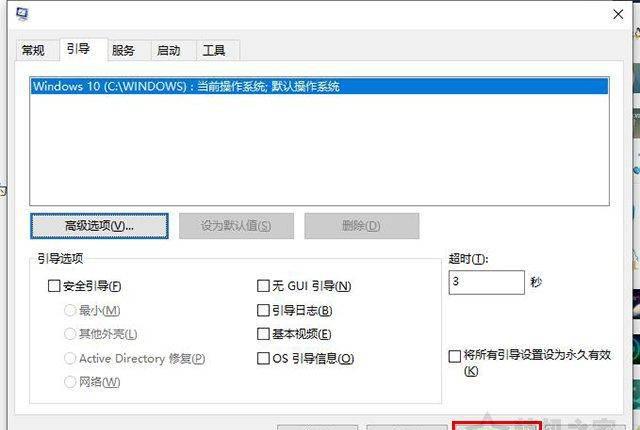Click the 删除(D) button
Image resolution: width=640 pixels, height=430 pixels.
coord(362,226)
